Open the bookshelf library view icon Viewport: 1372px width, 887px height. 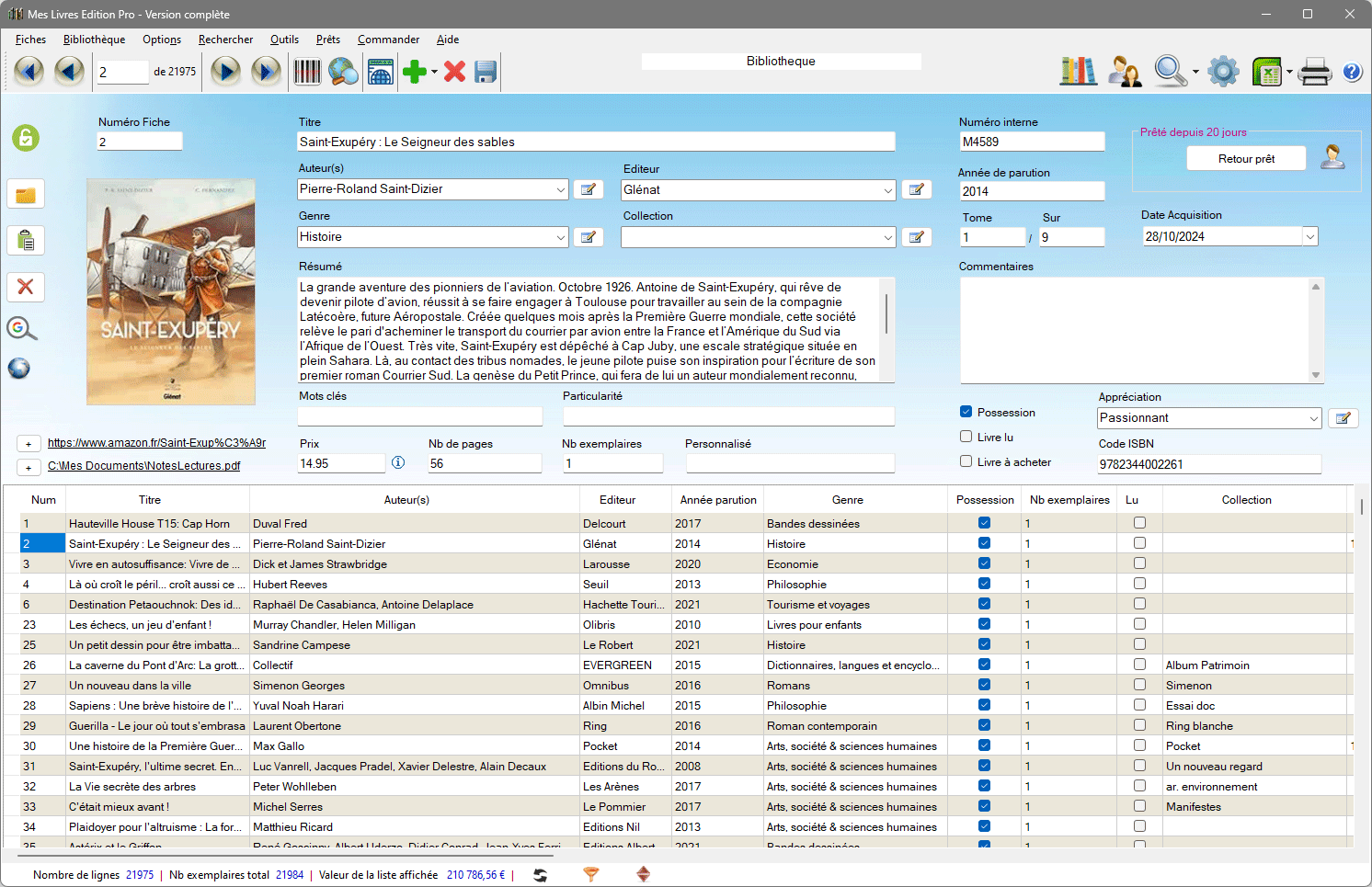tap(1078, 71)
